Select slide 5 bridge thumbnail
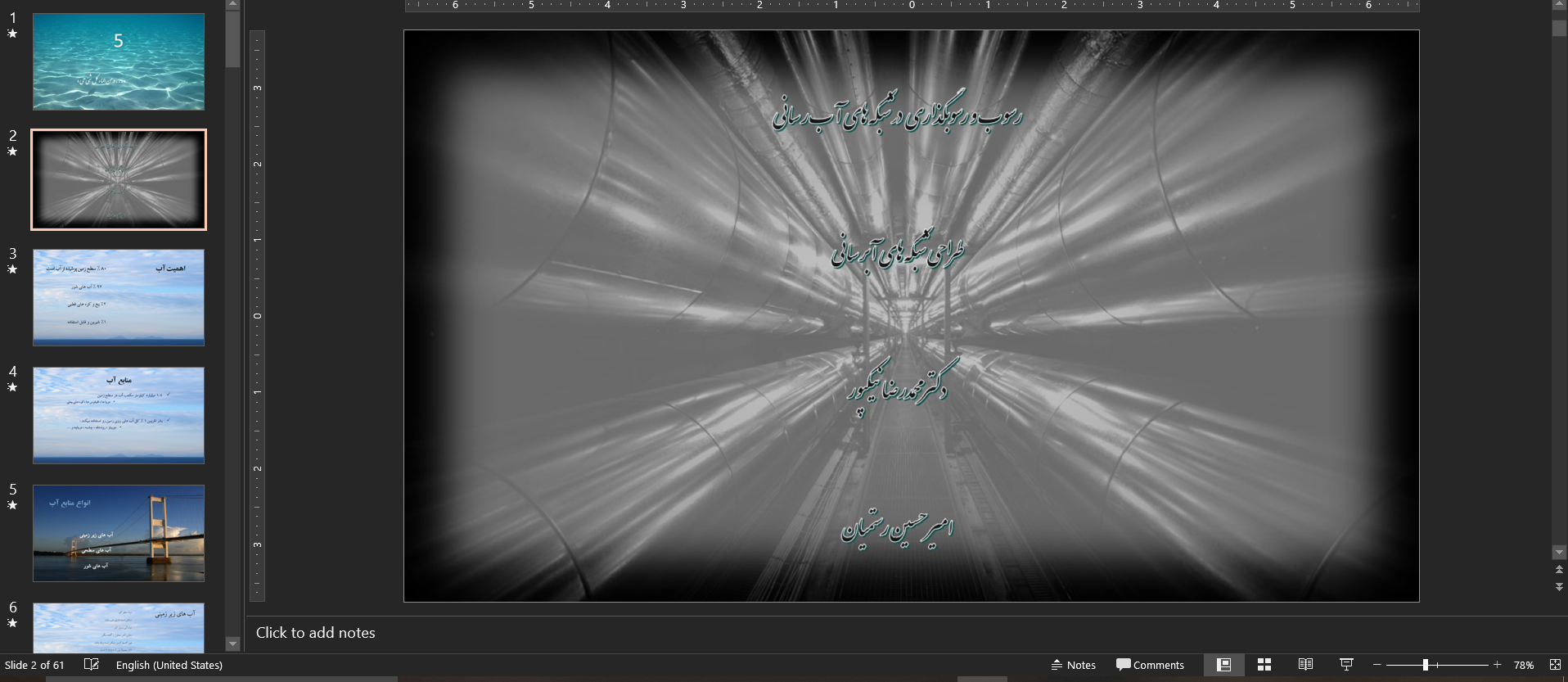Screen dimensions: 1568x682 tap(119, 533)
